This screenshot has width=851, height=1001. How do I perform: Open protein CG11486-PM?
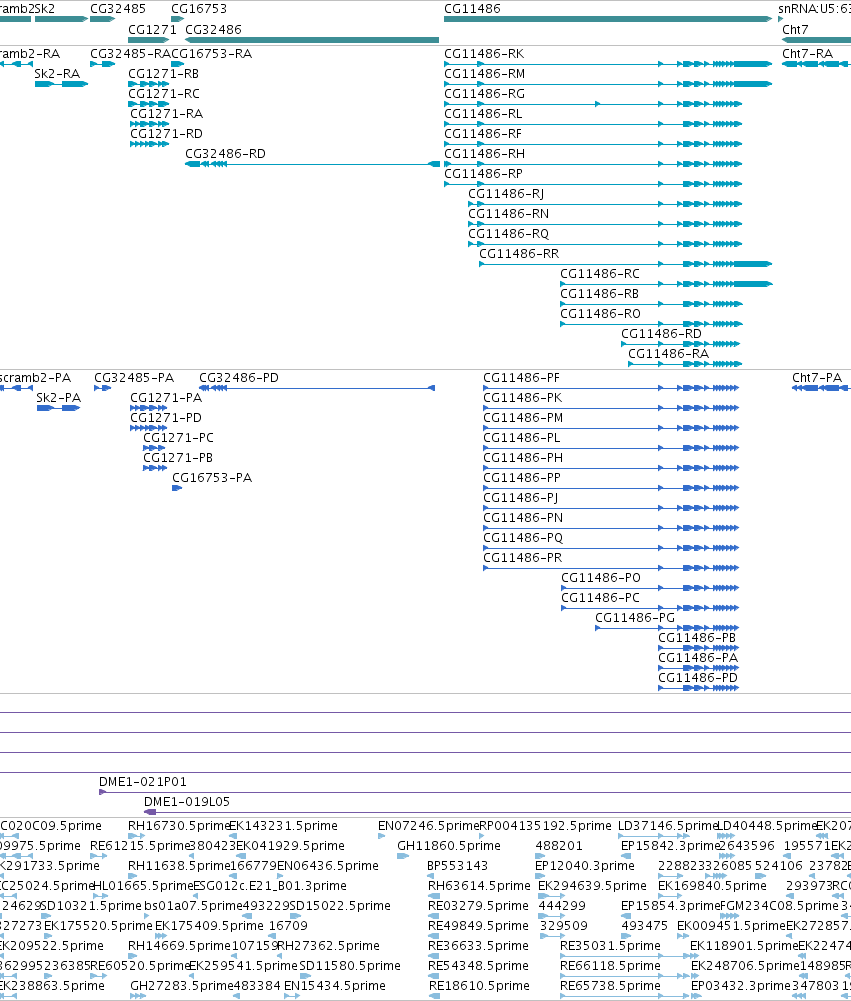523,418
